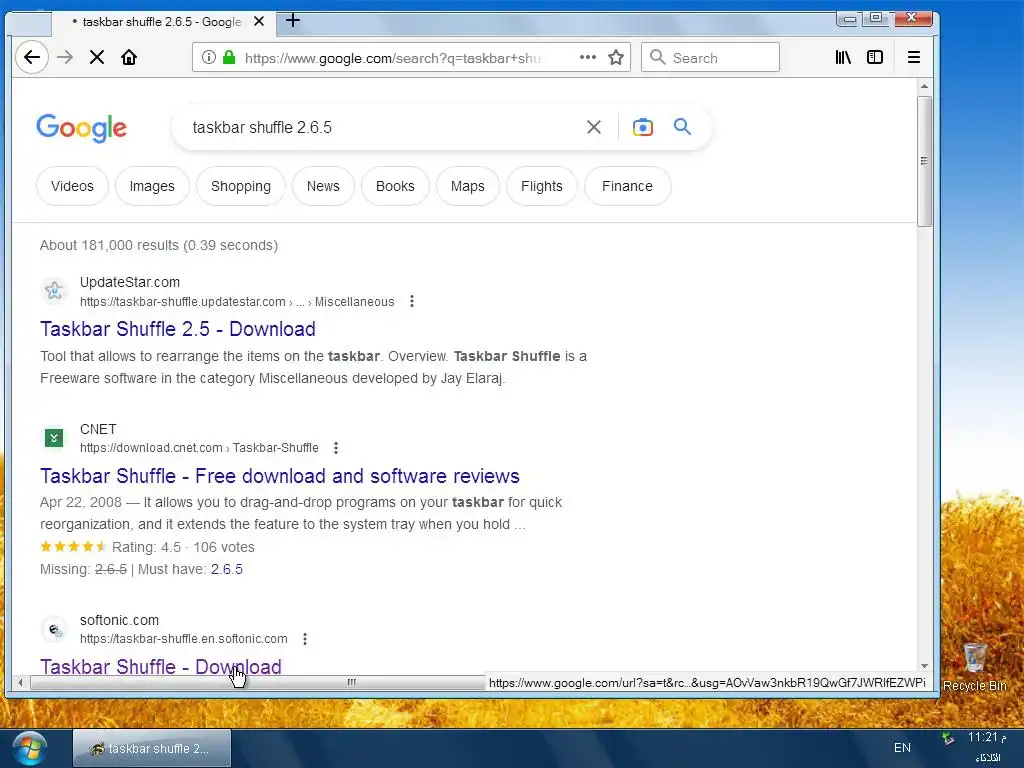1024x768 pixels.
Task: Open the Firefox hamburger menu
Action: 914,57
